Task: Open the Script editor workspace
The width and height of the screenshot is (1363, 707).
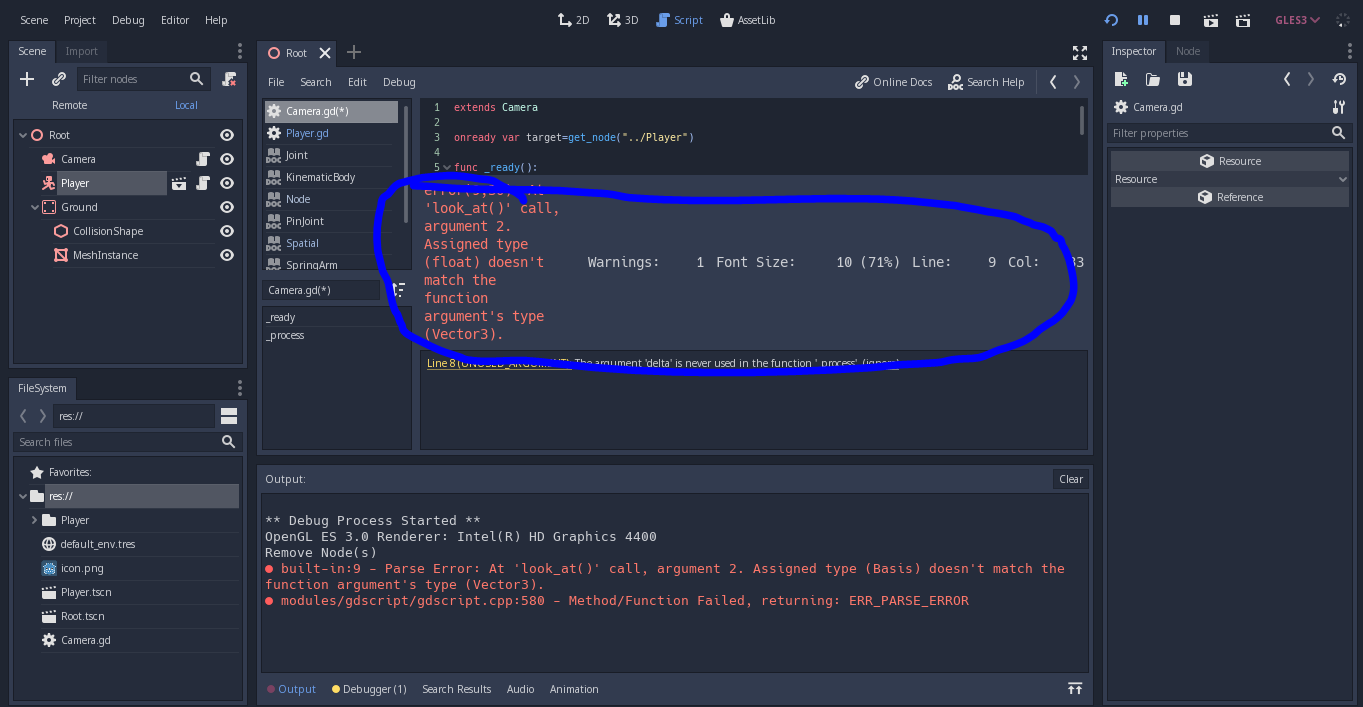Action: pos(680,19)
